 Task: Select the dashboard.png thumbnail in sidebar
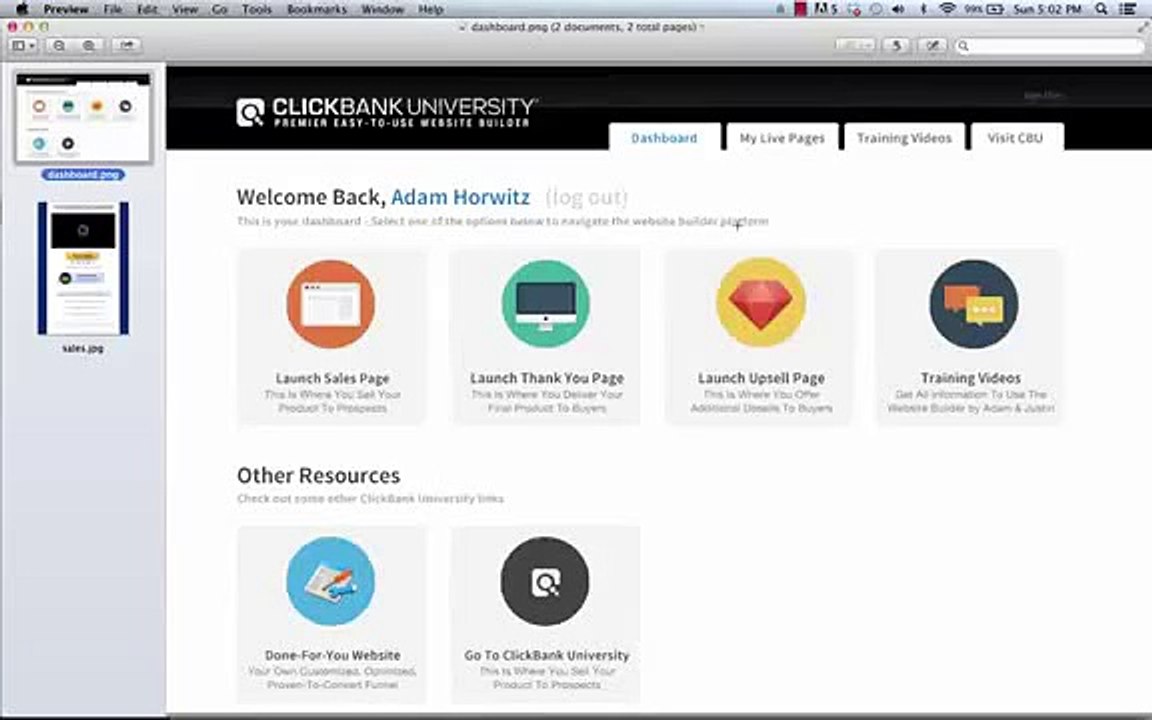83,117
